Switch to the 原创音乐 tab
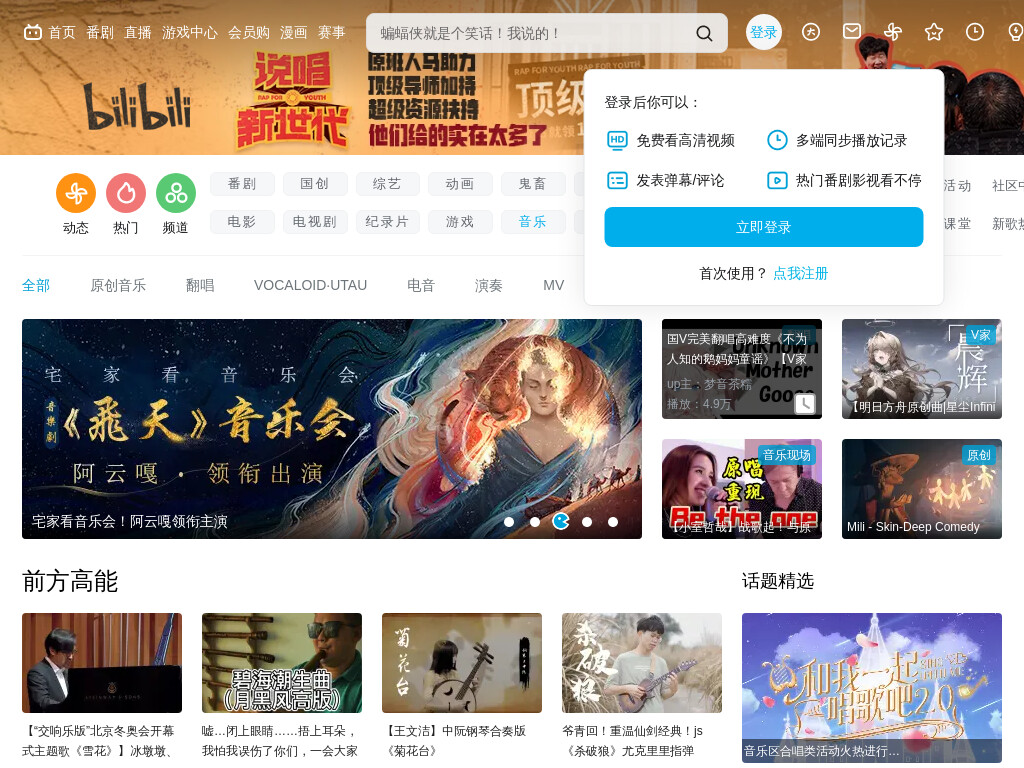Viewport: 1024px width, 768px height. pos(118,285)
